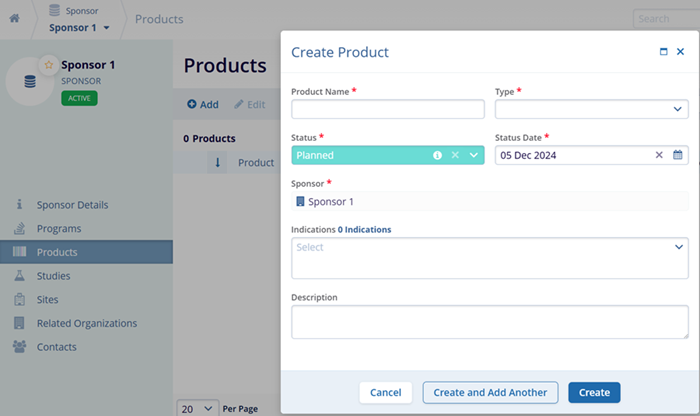The width and height of the screenshot is (700, 416).
Task: Toggle the favorite star on Sponsor 1
Action: [47, 65]
